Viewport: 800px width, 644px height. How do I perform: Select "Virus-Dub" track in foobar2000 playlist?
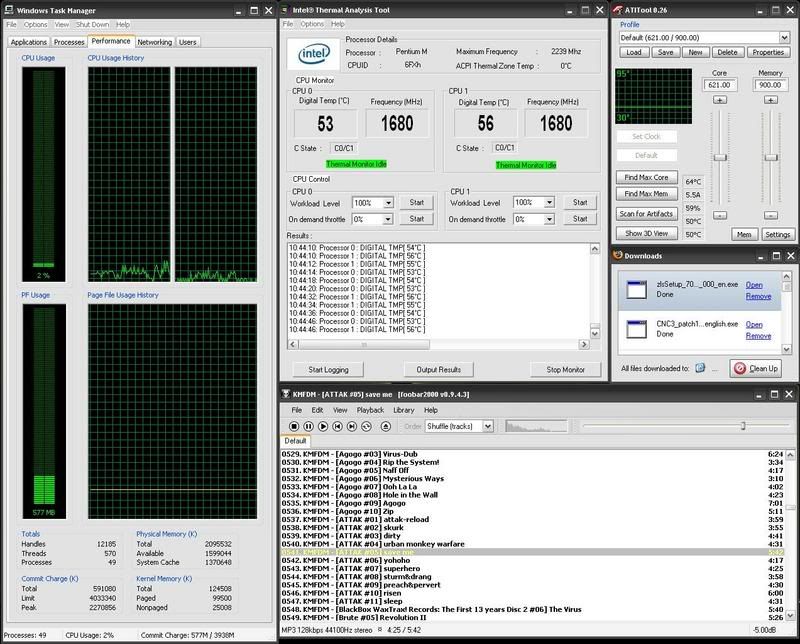click(x=532, y=454)
